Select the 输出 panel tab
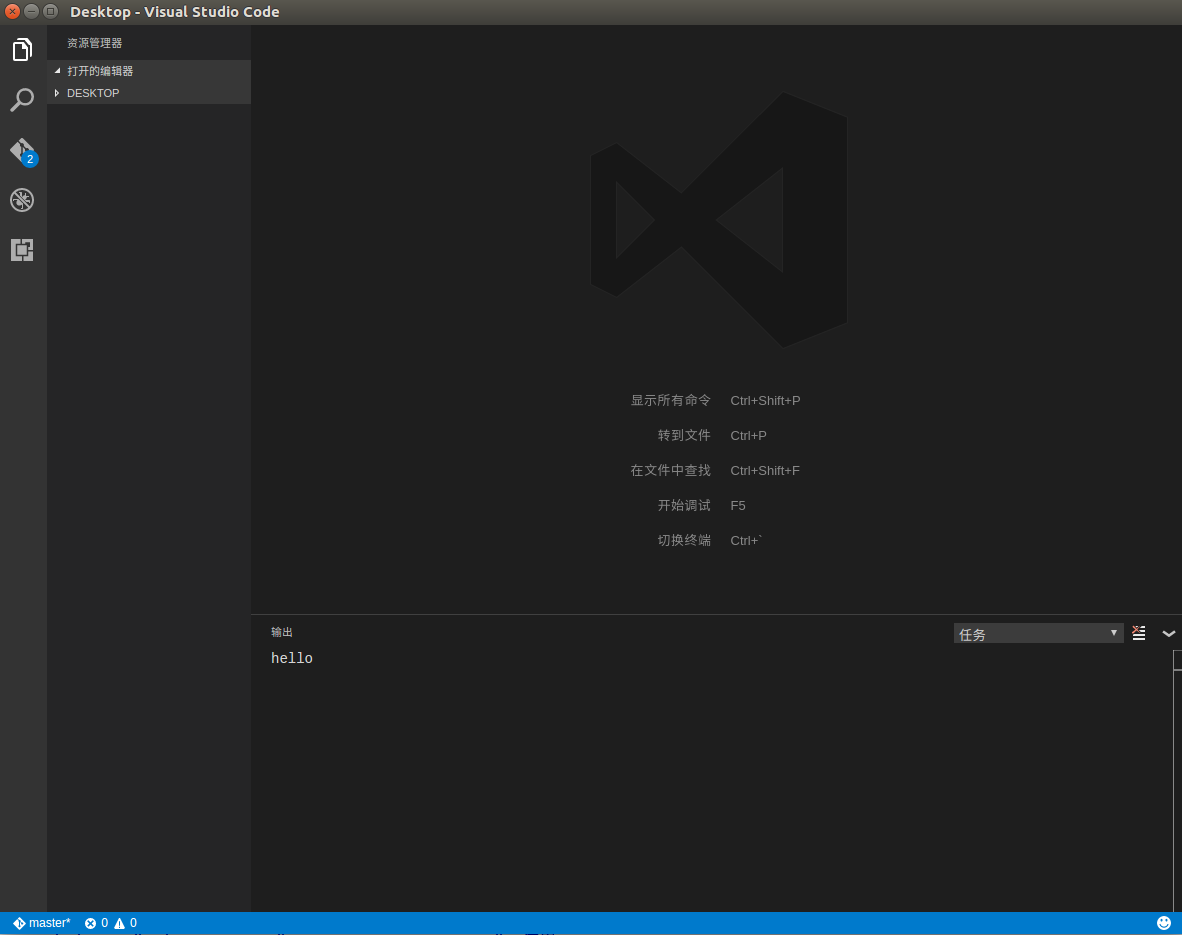 282,632
